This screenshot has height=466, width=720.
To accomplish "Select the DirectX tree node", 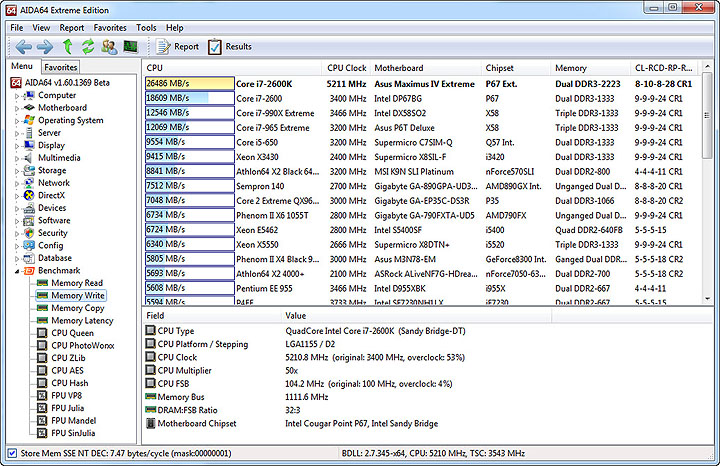I will coord(51,195).
